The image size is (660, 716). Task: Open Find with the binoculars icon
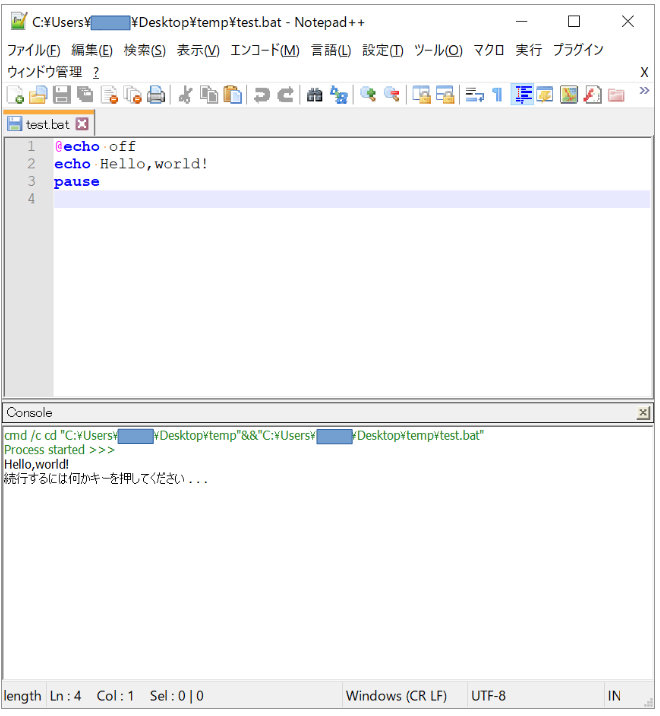coord(315,95)
